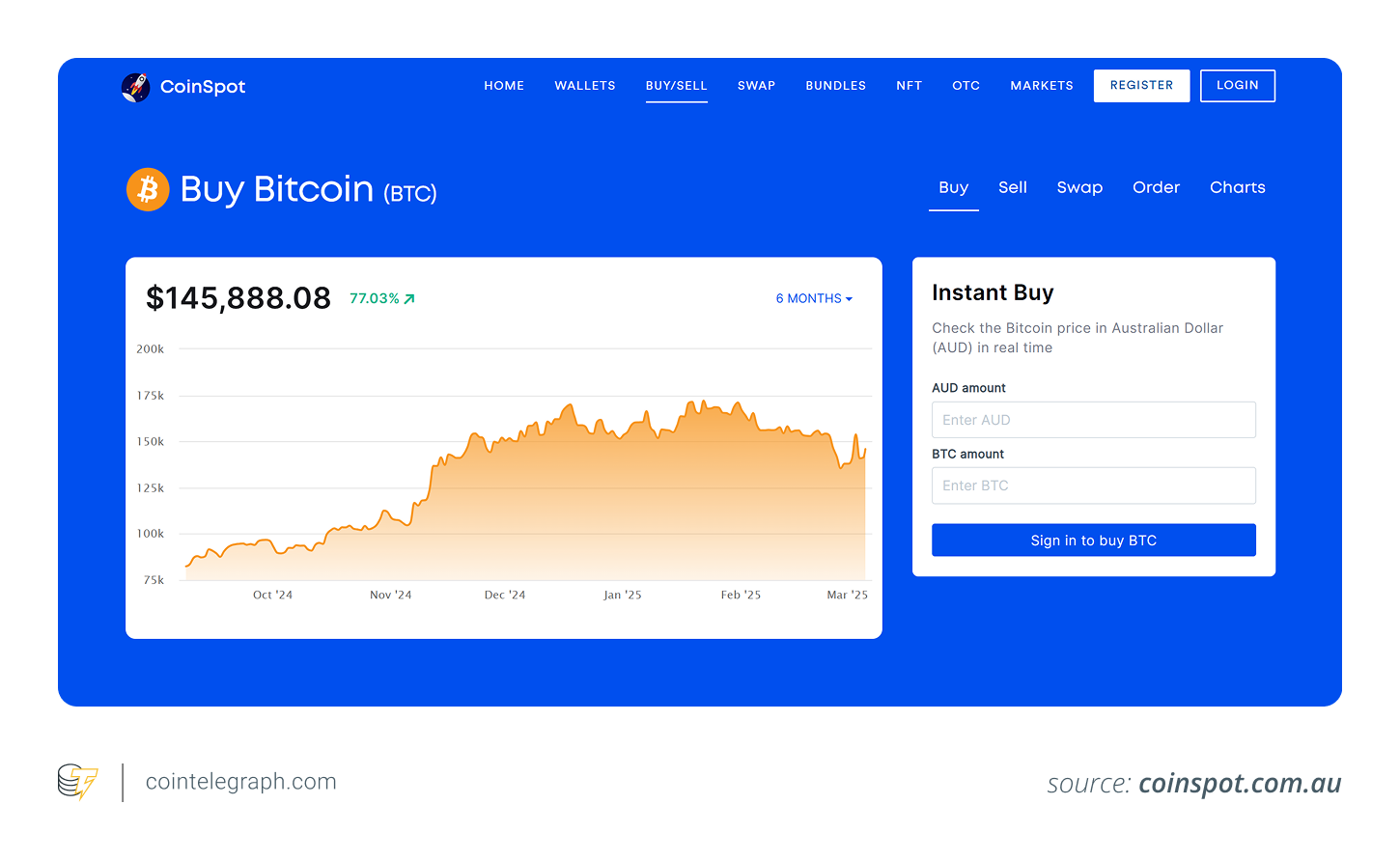
Task: Switch to the Sell tab
Action: click(x=1013, y=187)
